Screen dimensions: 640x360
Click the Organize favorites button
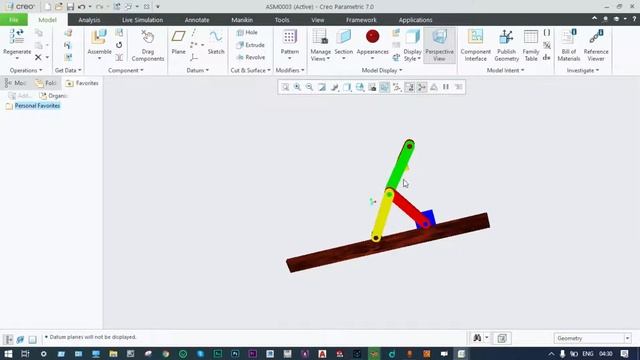click(x=53, y=96)
